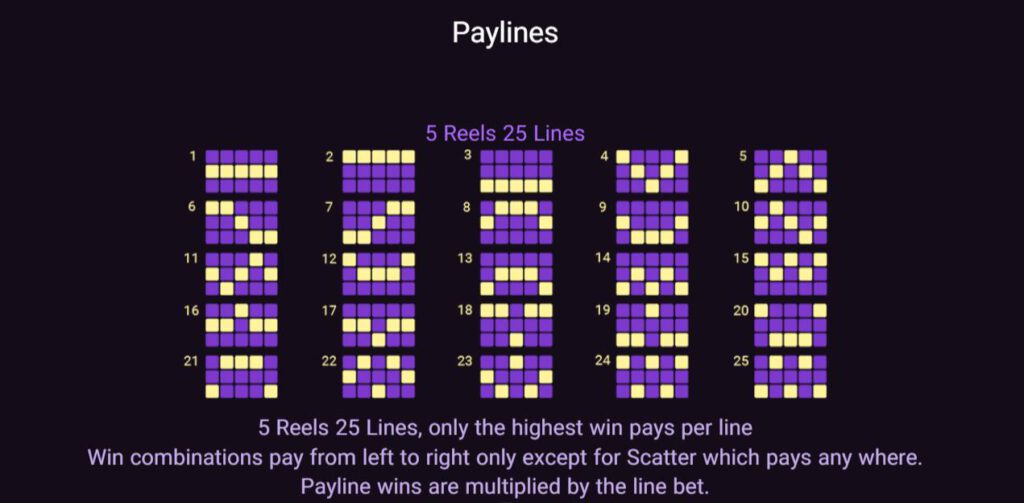Select the payline 13 diagram
The height and width of the screenshot is (503, 1024).
click(516, 273)
